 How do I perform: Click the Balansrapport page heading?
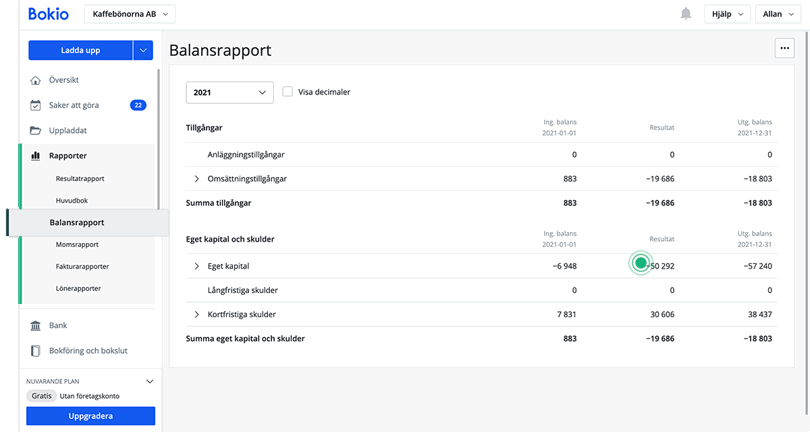220,50
